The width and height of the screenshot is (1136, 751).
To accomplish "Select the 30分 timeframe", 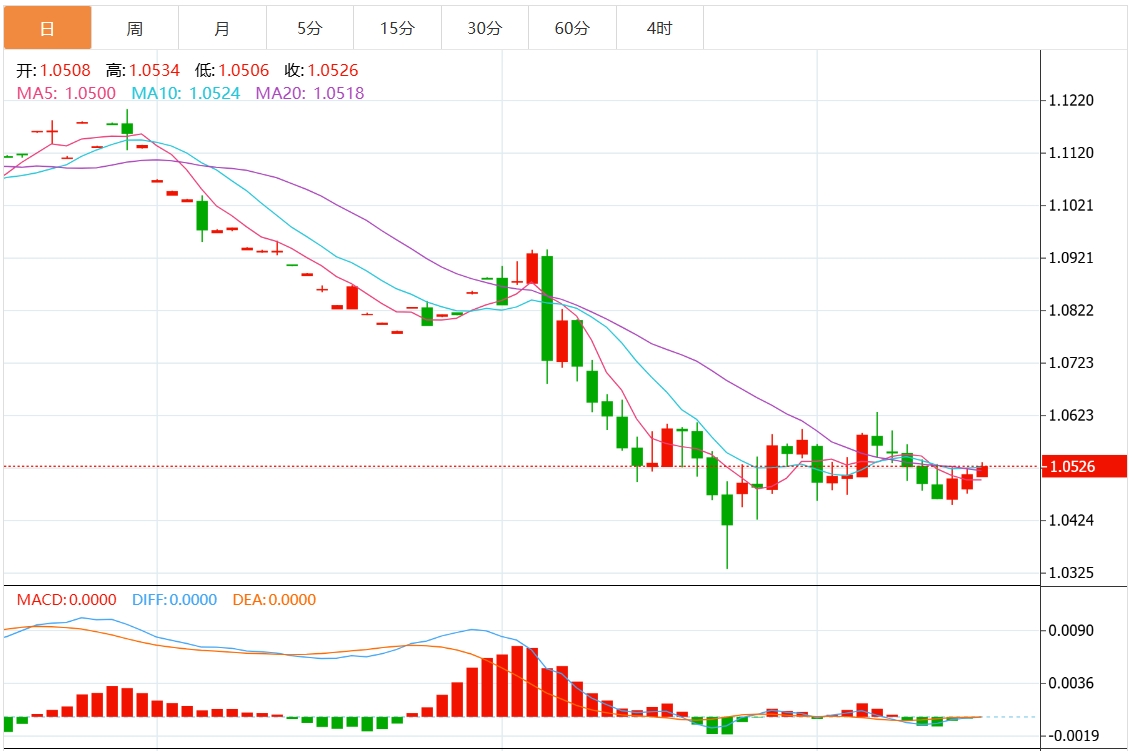I will click(484, 28).
